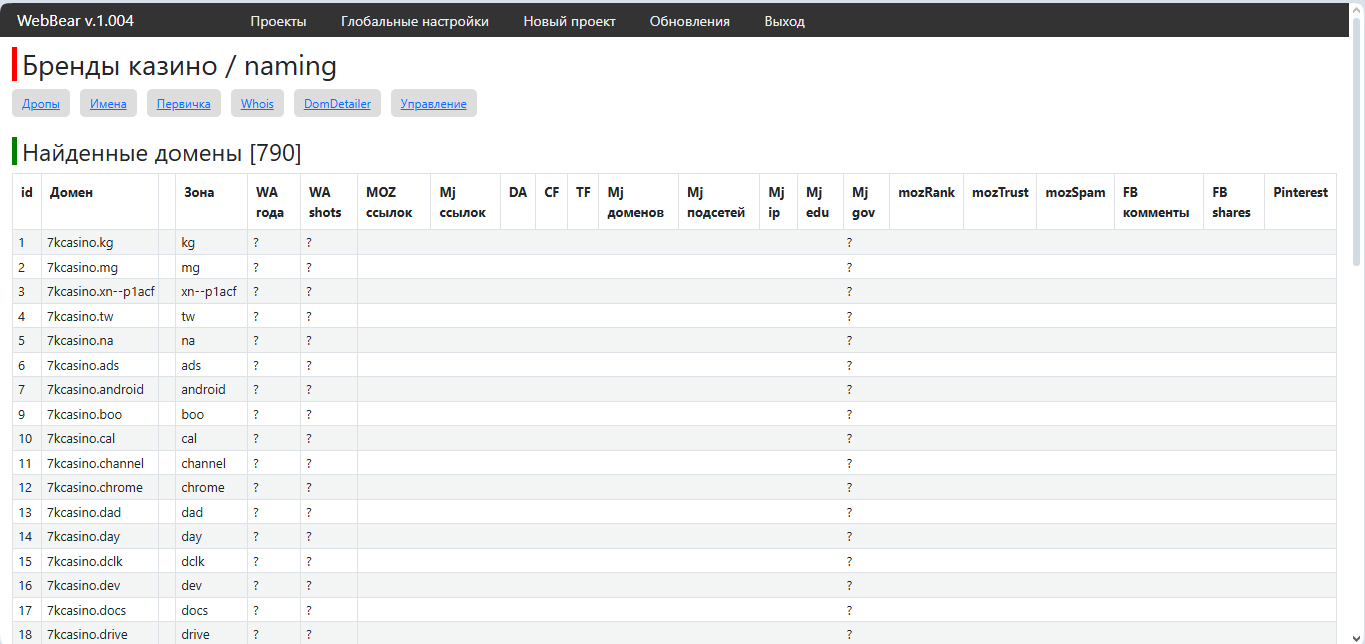This screenshot has height=644, width=1365.
Task: Select the domain 7kcasino.day
Action: pos(84,536)
